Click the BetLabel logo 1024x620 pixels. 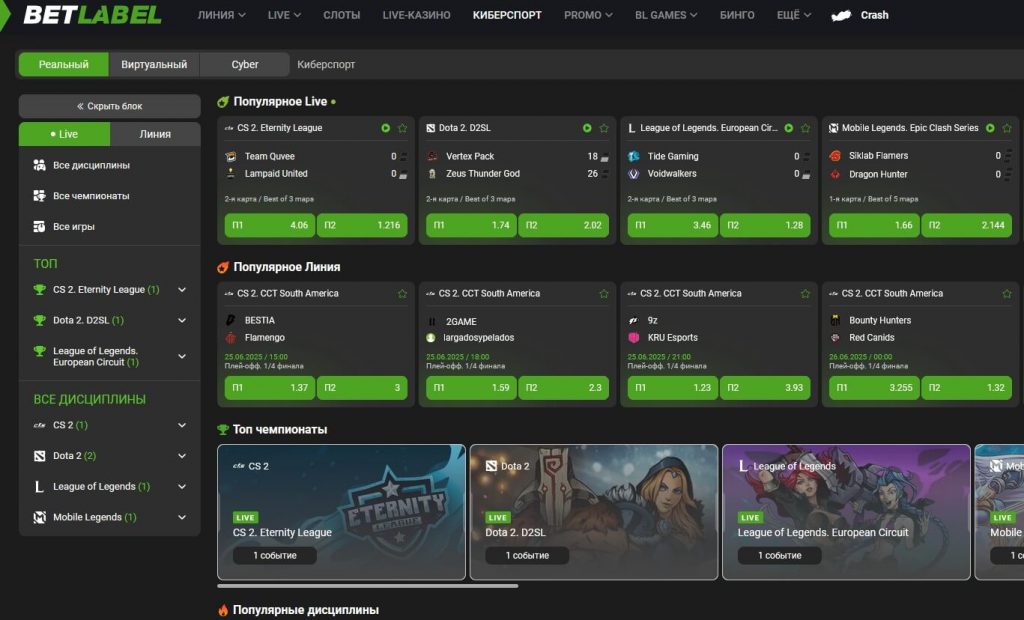tap(92, 15)
